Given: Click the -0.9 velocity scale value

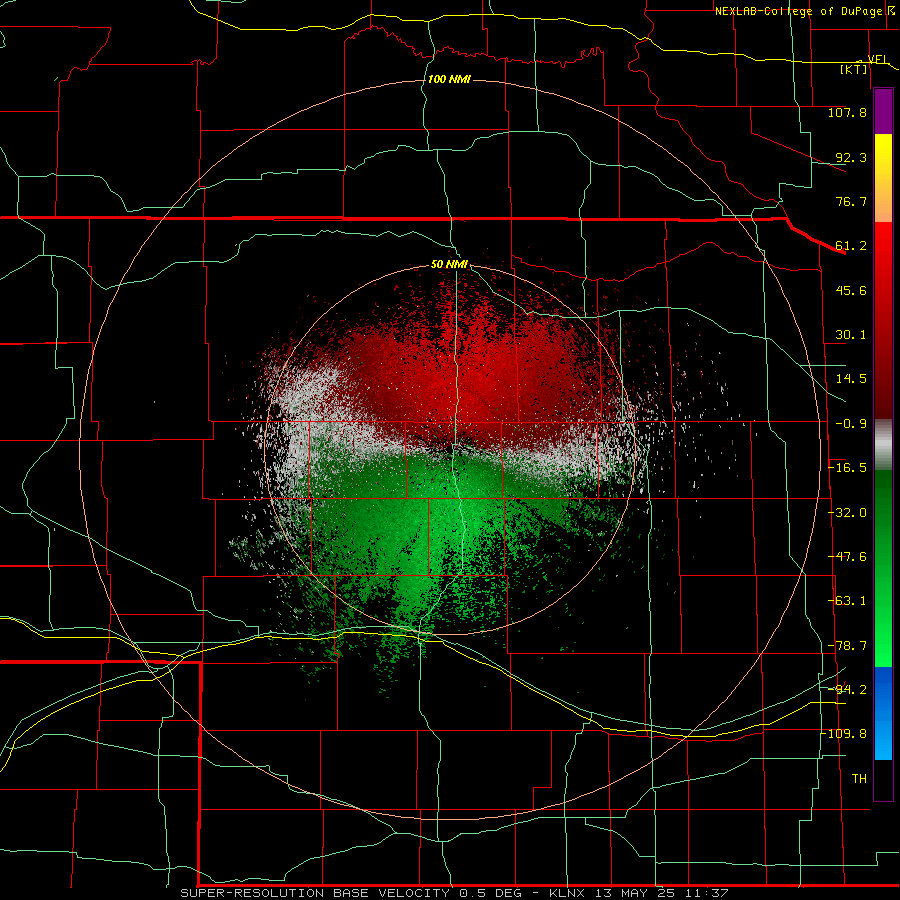Looking at the screenshot, I should (851, 424).
